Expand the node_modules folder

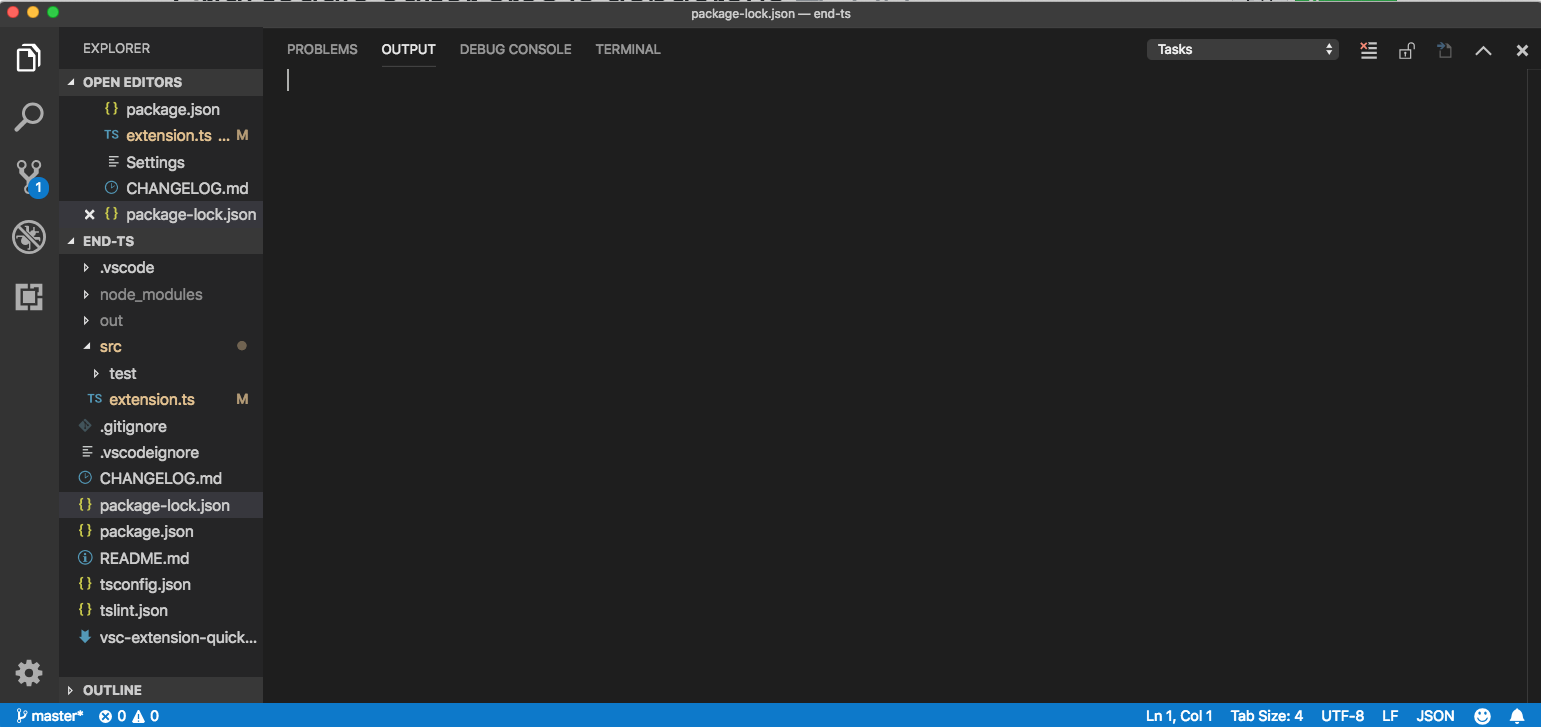click(x=161, y=294)
